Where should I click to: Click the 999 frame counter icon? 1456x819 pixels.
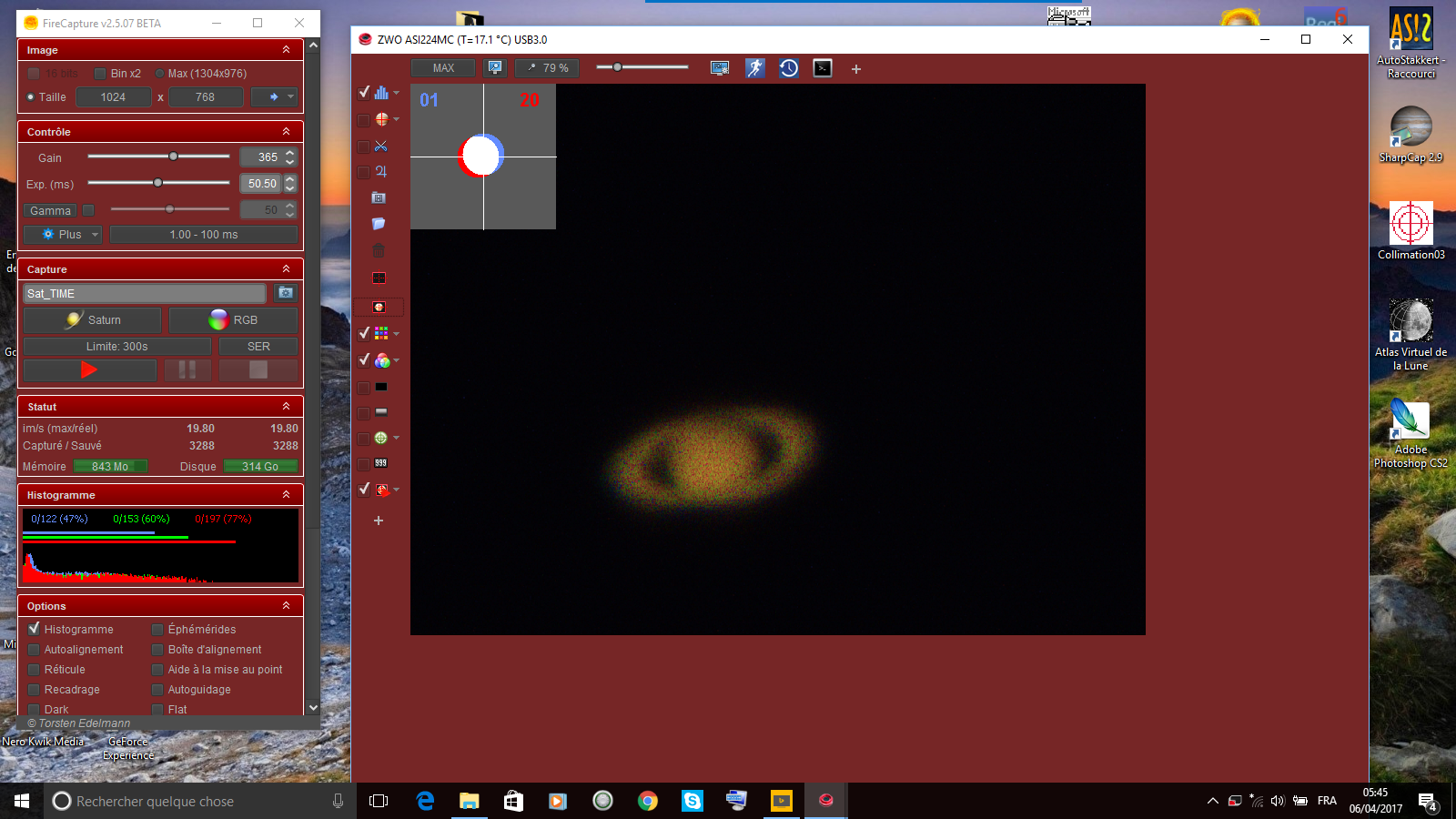pos(381,463)
